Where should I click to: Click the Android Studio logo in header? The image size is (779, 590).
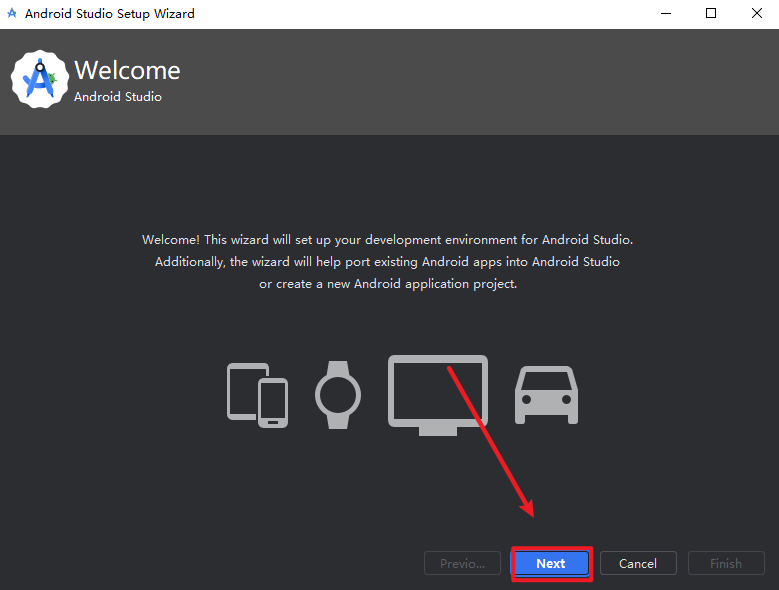tap(40, 80)
